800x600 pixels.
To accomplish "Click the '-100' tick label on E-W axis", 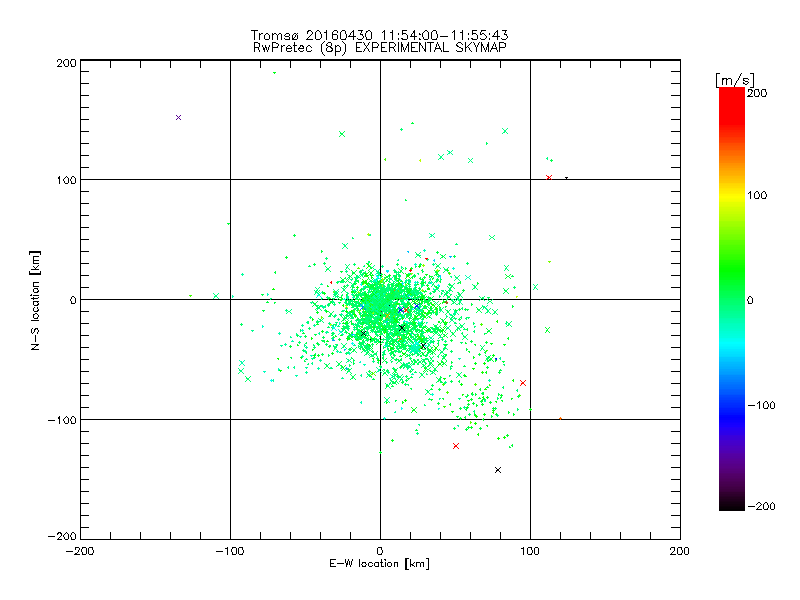I will pos(230,551).
